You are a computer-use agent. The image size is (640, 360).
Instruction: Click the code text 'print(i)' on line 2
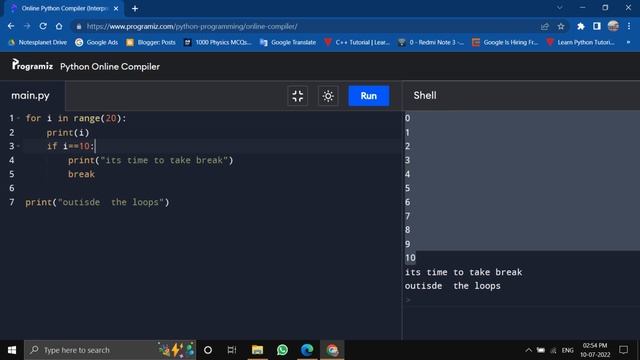[x=68, y=133]
